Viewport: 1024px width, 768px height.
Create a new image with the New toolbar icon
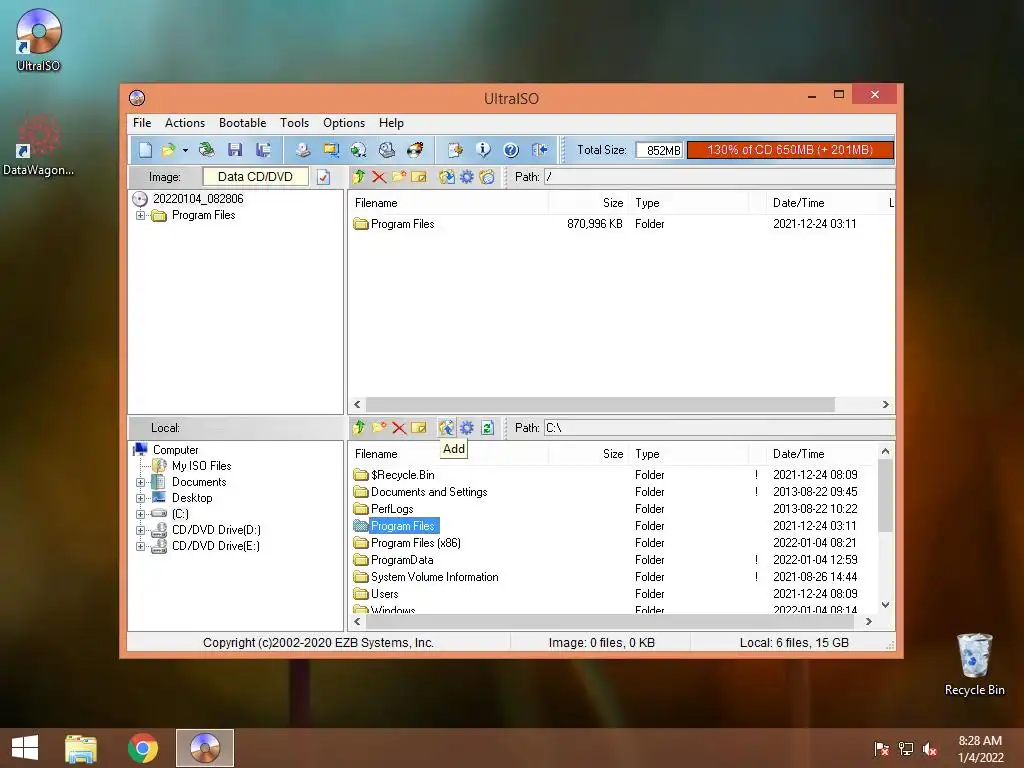[x=146, y=150]
